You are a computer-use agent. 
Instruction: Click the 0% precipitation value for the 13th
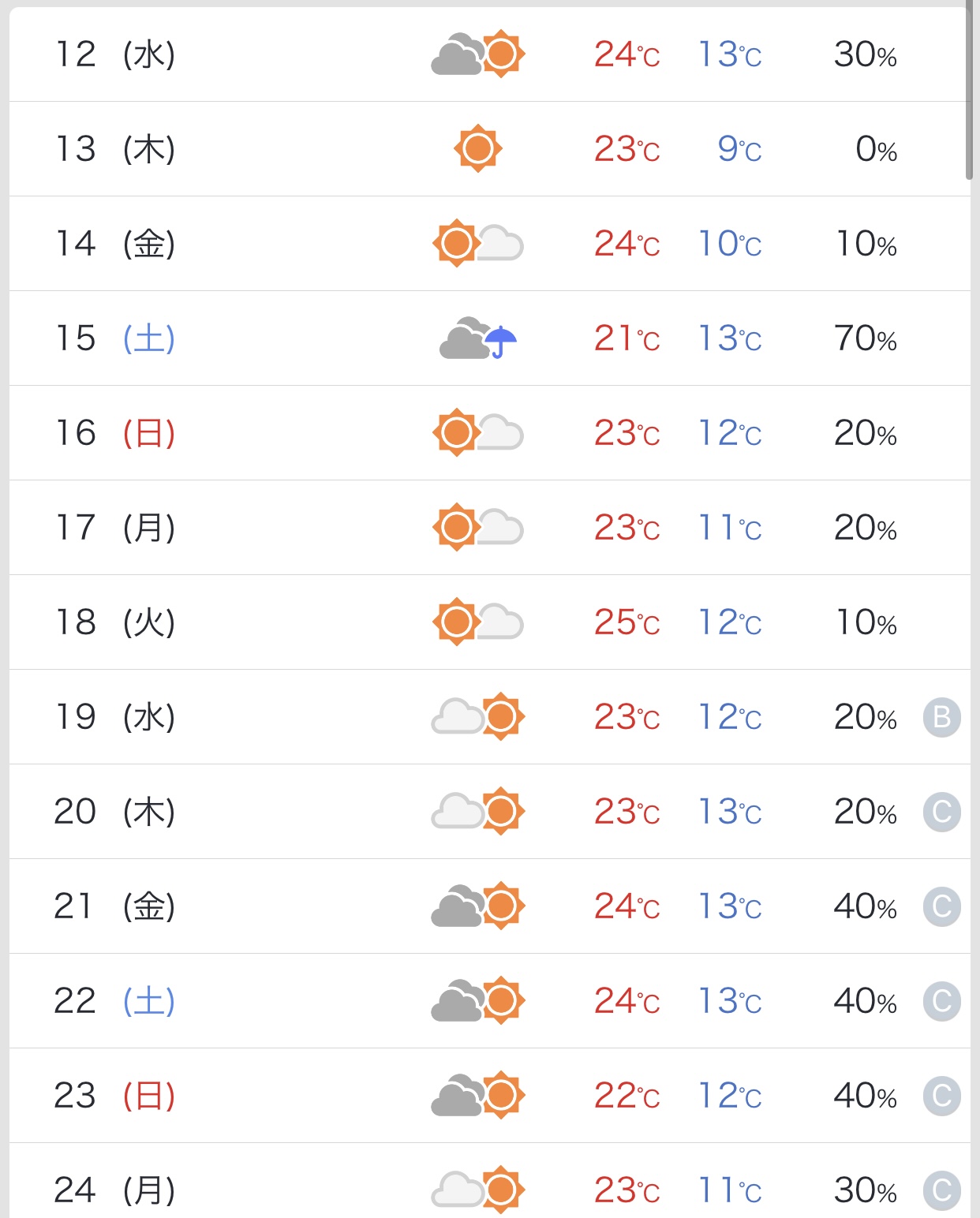tap(876, 149)
